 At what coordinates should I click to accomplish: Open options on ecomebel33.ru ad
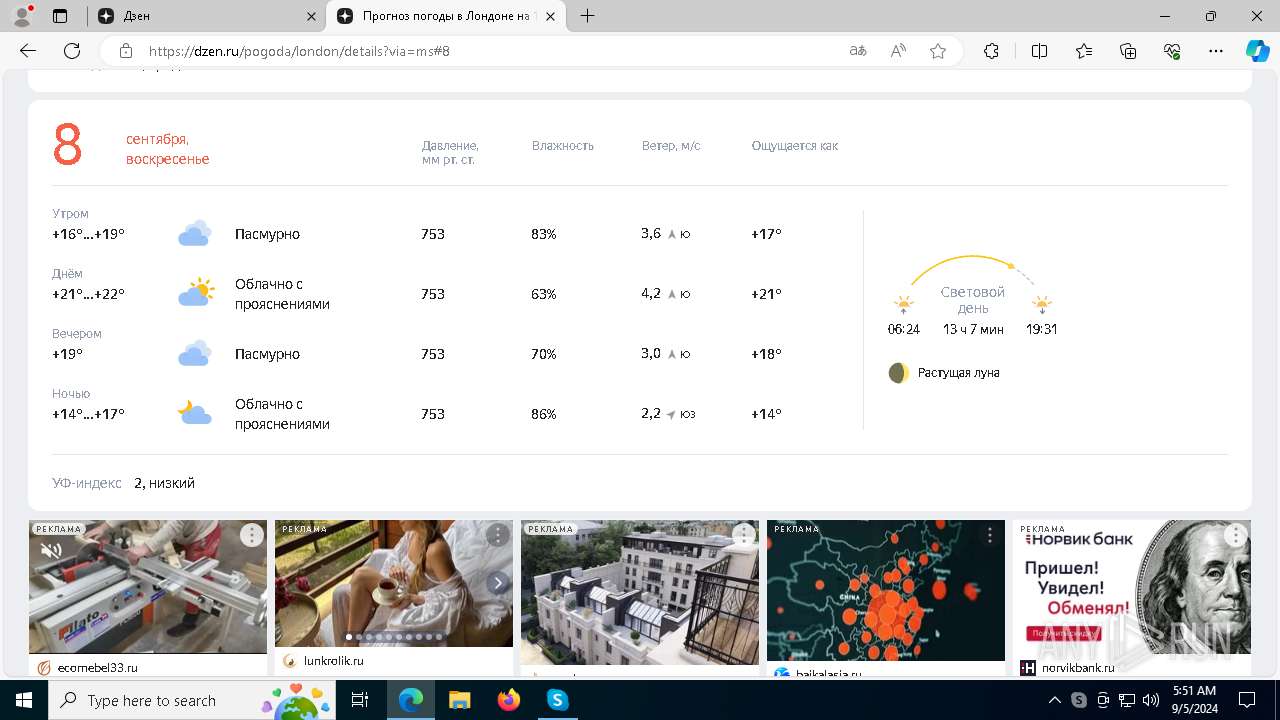click(x=251, y=536)
